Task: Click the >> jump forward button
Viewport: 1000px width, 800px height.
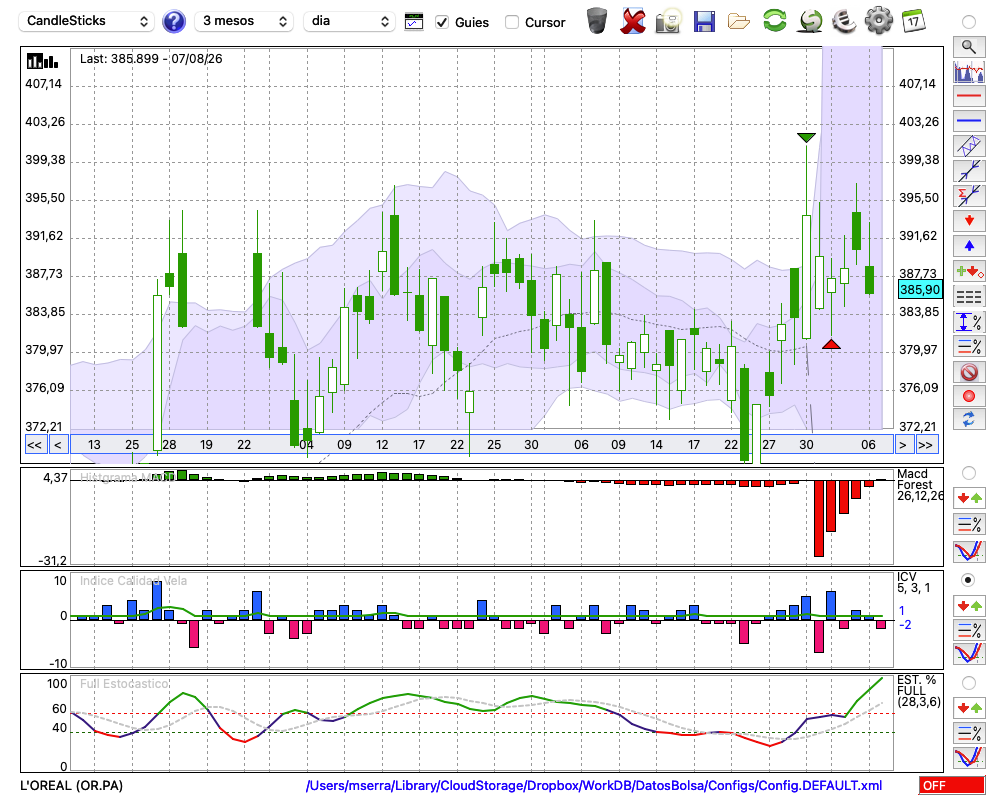Action: pos(927,445)
